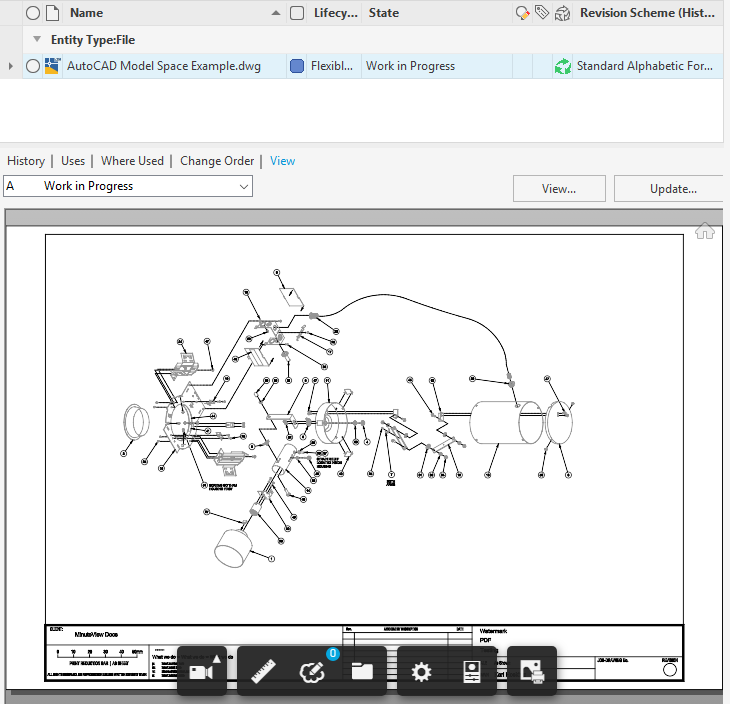Switch to the Uses tab
The width and height of the screenshot is (730, 704).
pos(73,161)
